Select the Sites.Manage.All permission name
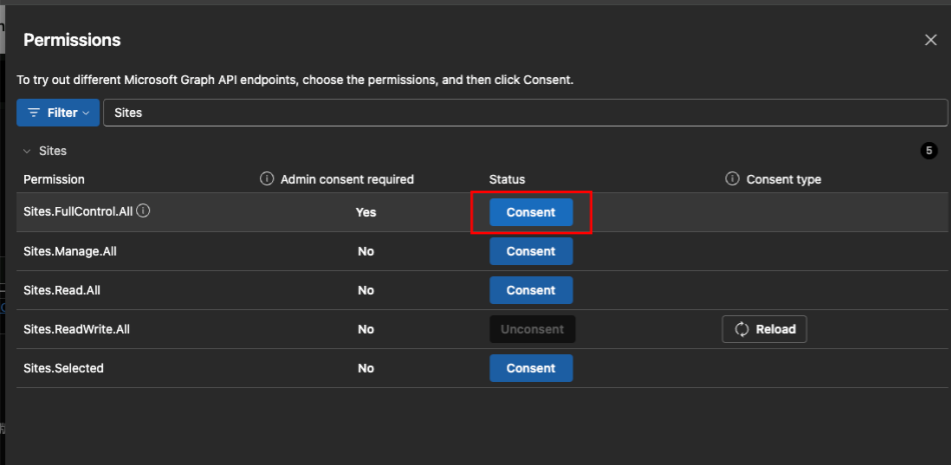951x465 pixels. pyautogui.click(x=70, y=251)
